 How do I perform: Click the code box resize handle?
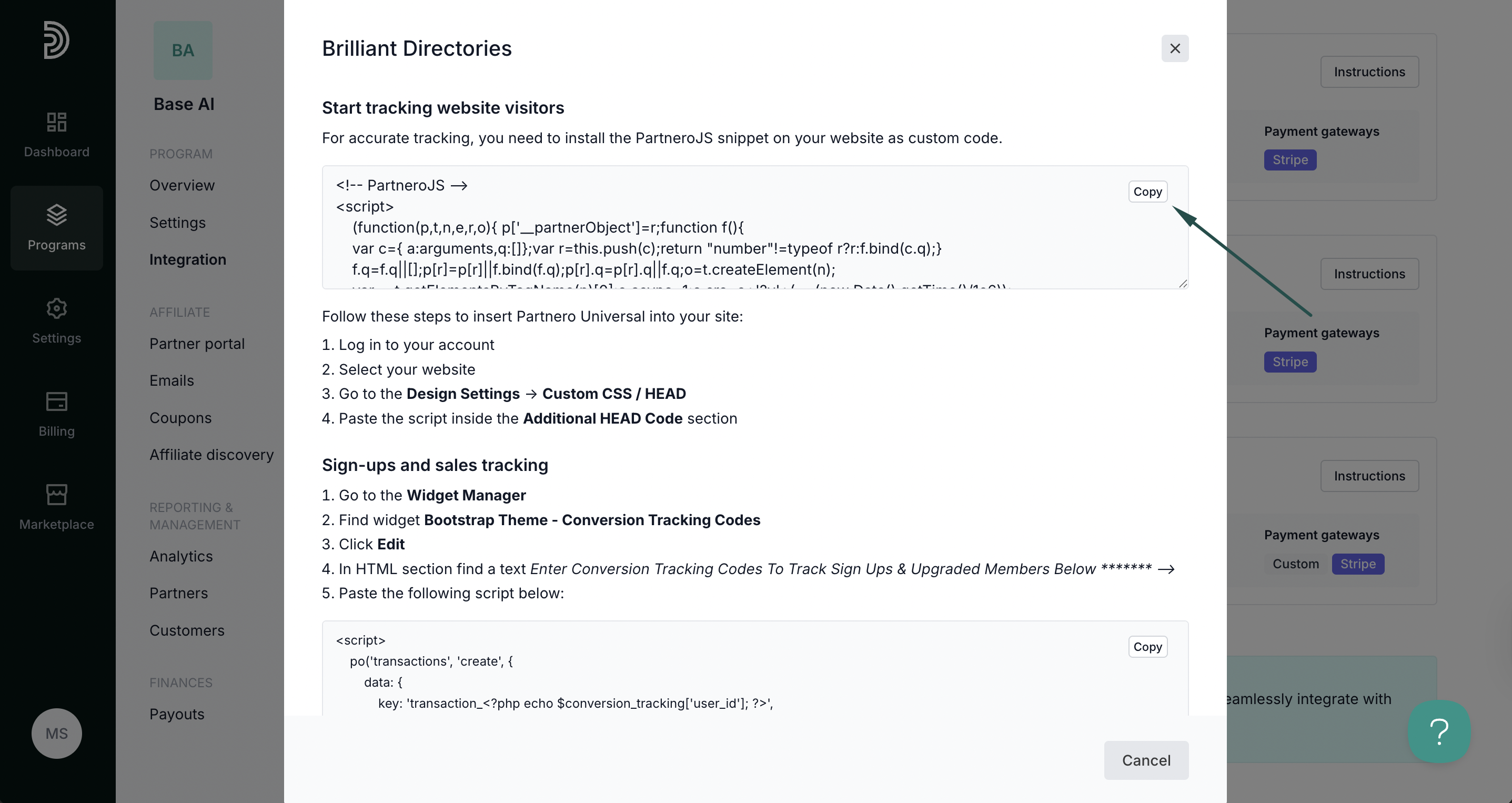[x=1183, y=284]
